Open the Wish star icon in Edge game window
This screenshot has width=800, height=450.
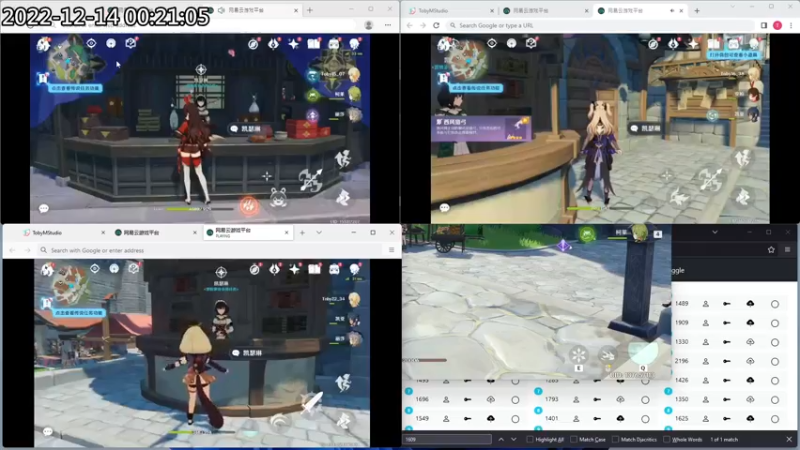[294, 44]
